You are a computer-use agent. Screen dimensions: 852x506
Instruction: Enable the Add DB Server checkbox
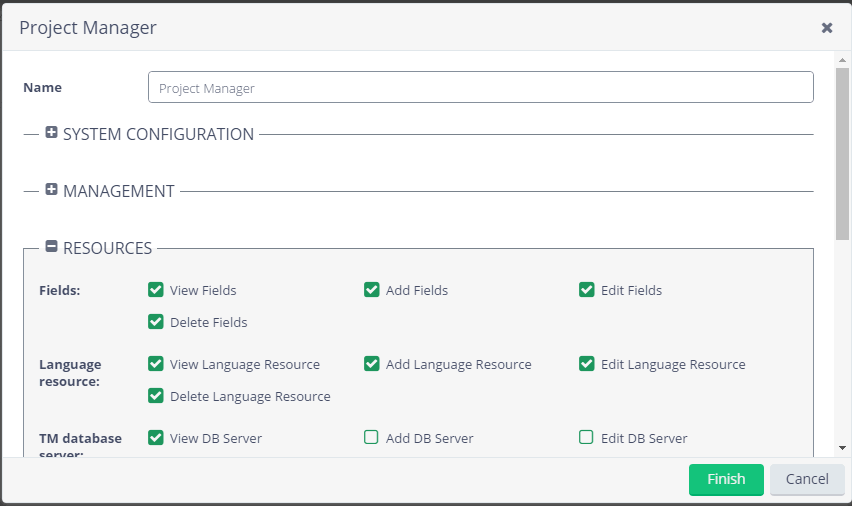(372, 437)
